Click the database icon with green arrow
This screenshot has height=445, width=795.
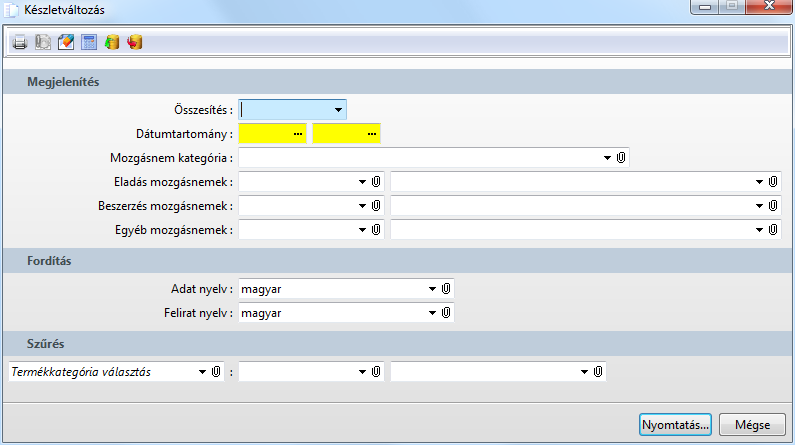[112, 42]
